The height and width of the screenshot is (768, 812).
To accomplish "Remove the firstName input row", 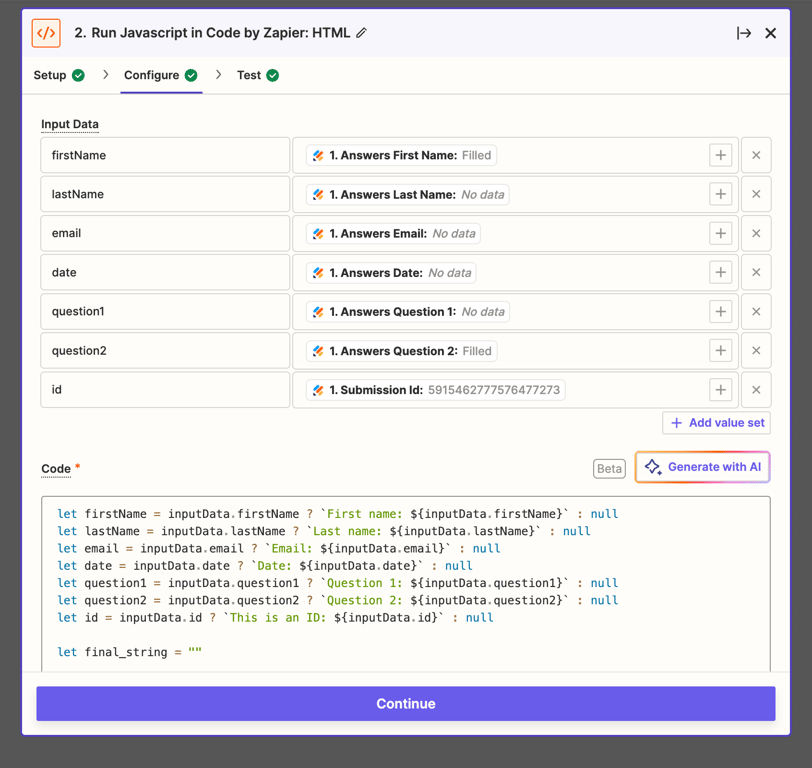I will [756, 155].
